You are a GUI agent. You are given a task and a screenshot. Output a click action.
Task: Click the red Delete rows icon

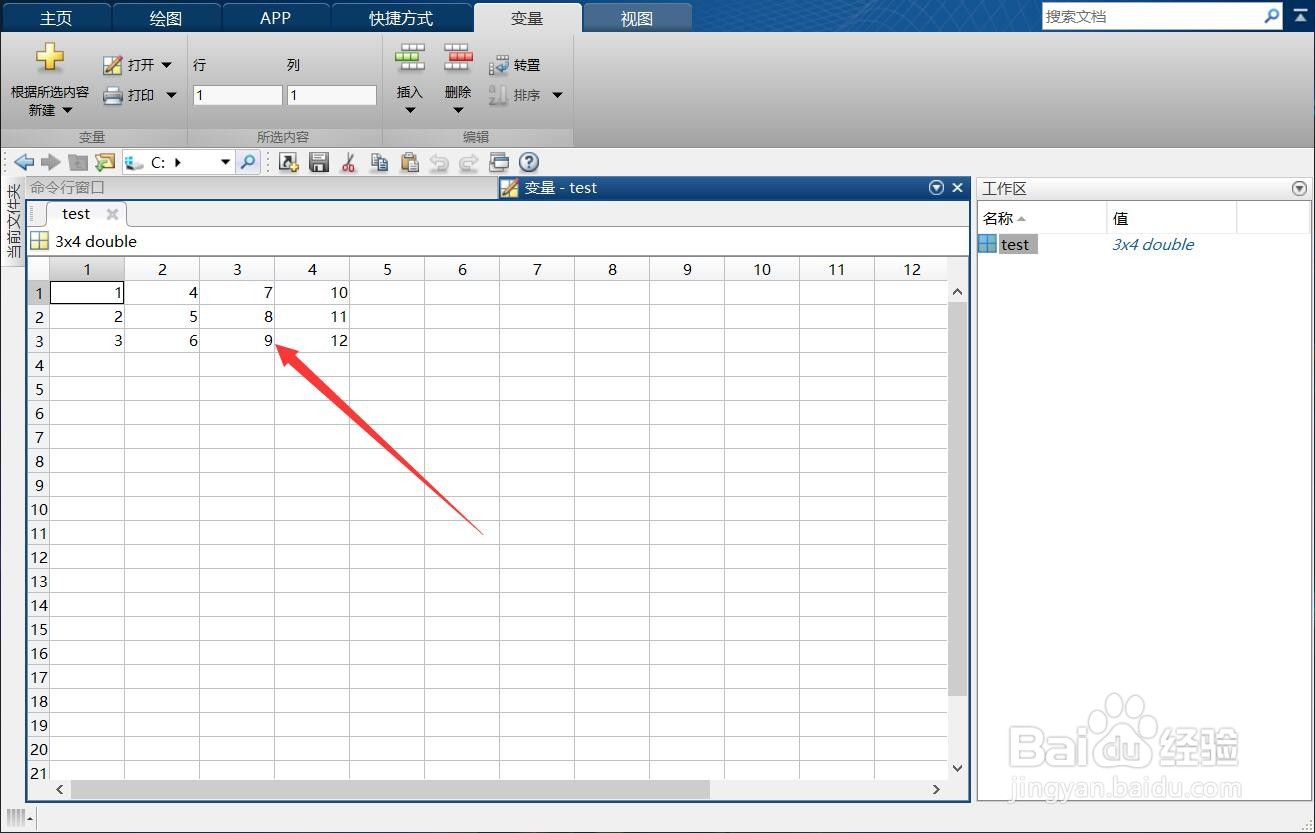click(458, 58)
